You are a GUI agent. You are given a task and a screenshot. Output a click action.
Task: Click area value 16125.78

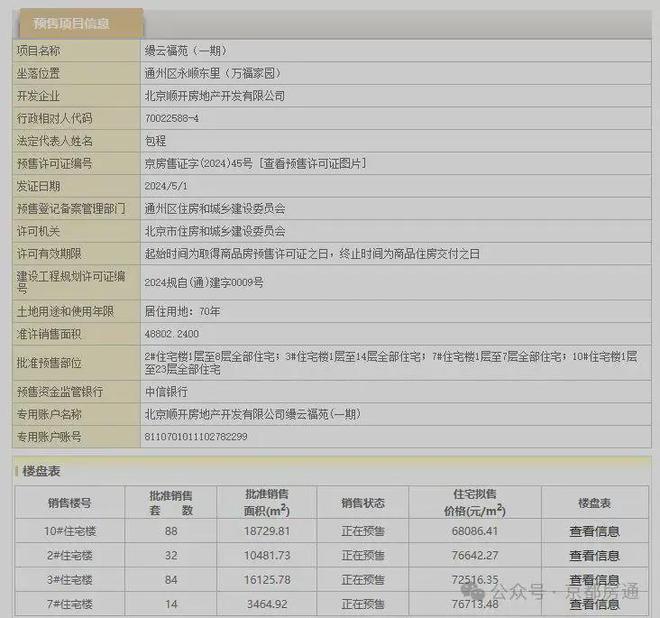pos(267,580)
